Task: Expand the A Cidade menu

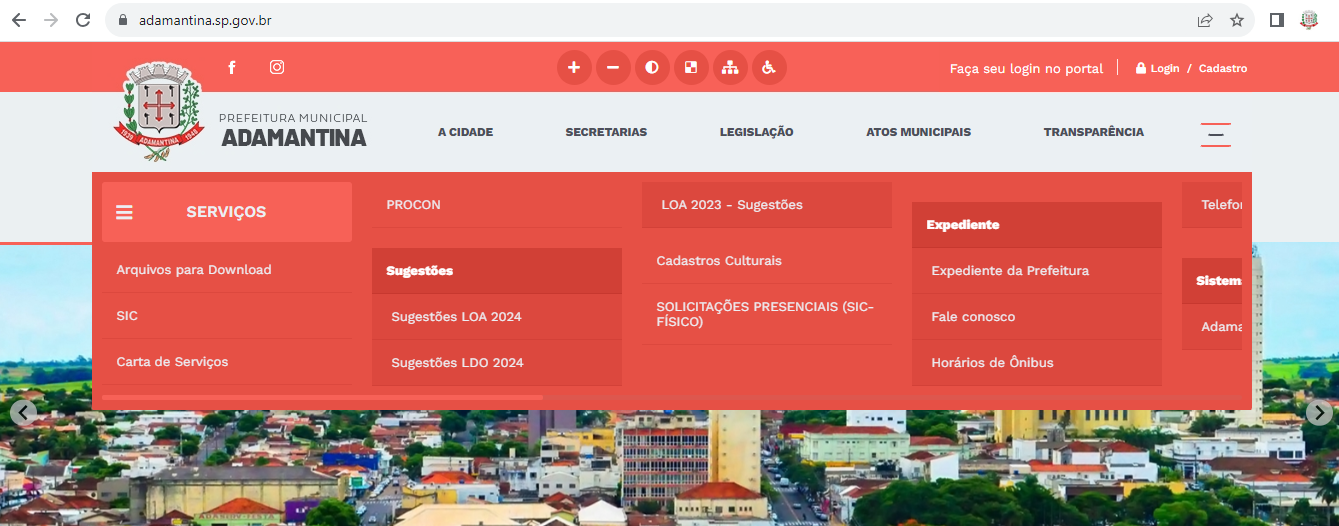Action: tap(465, 132)
